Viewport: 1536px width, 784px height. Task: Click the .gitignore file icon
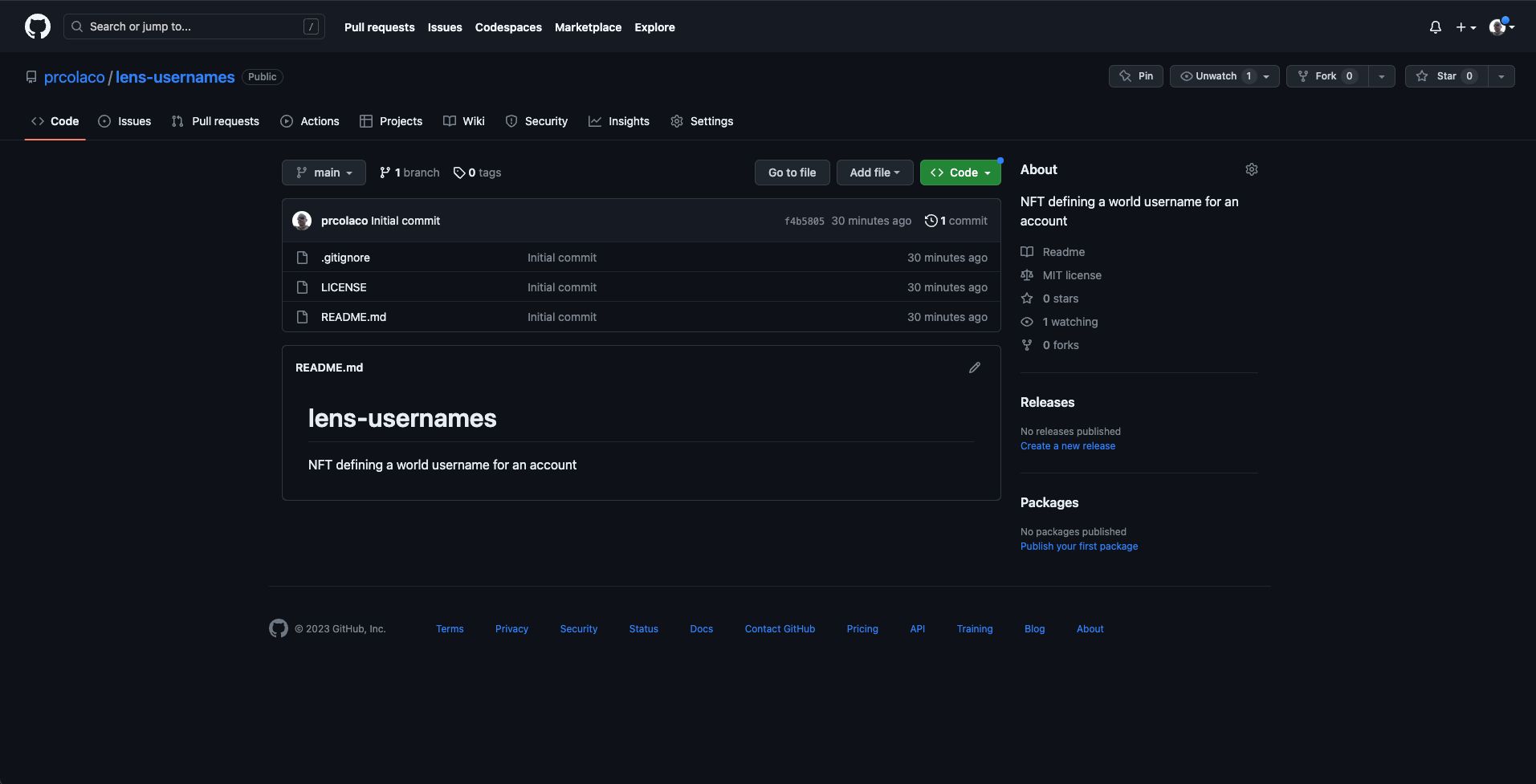(303, 258)
